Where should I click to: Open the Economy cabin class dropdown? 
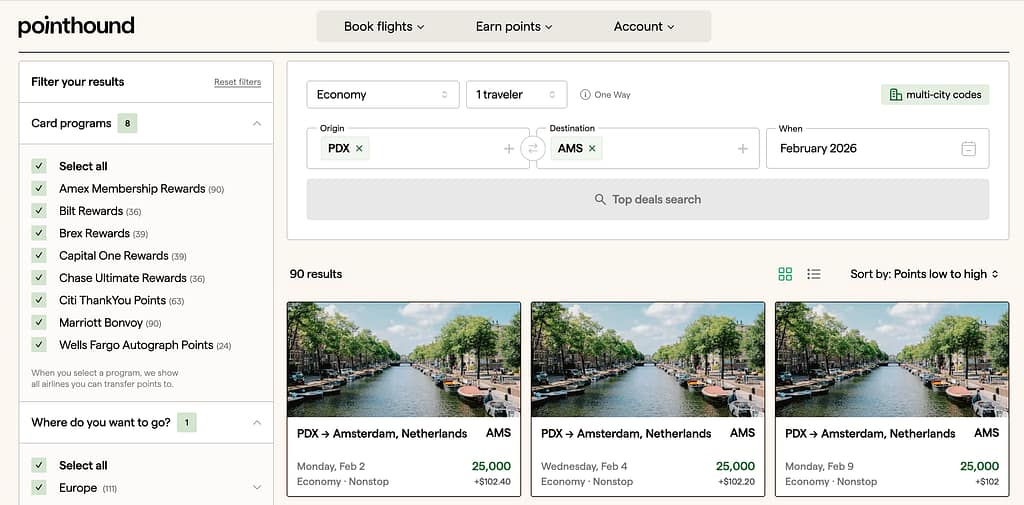point(382,94)
